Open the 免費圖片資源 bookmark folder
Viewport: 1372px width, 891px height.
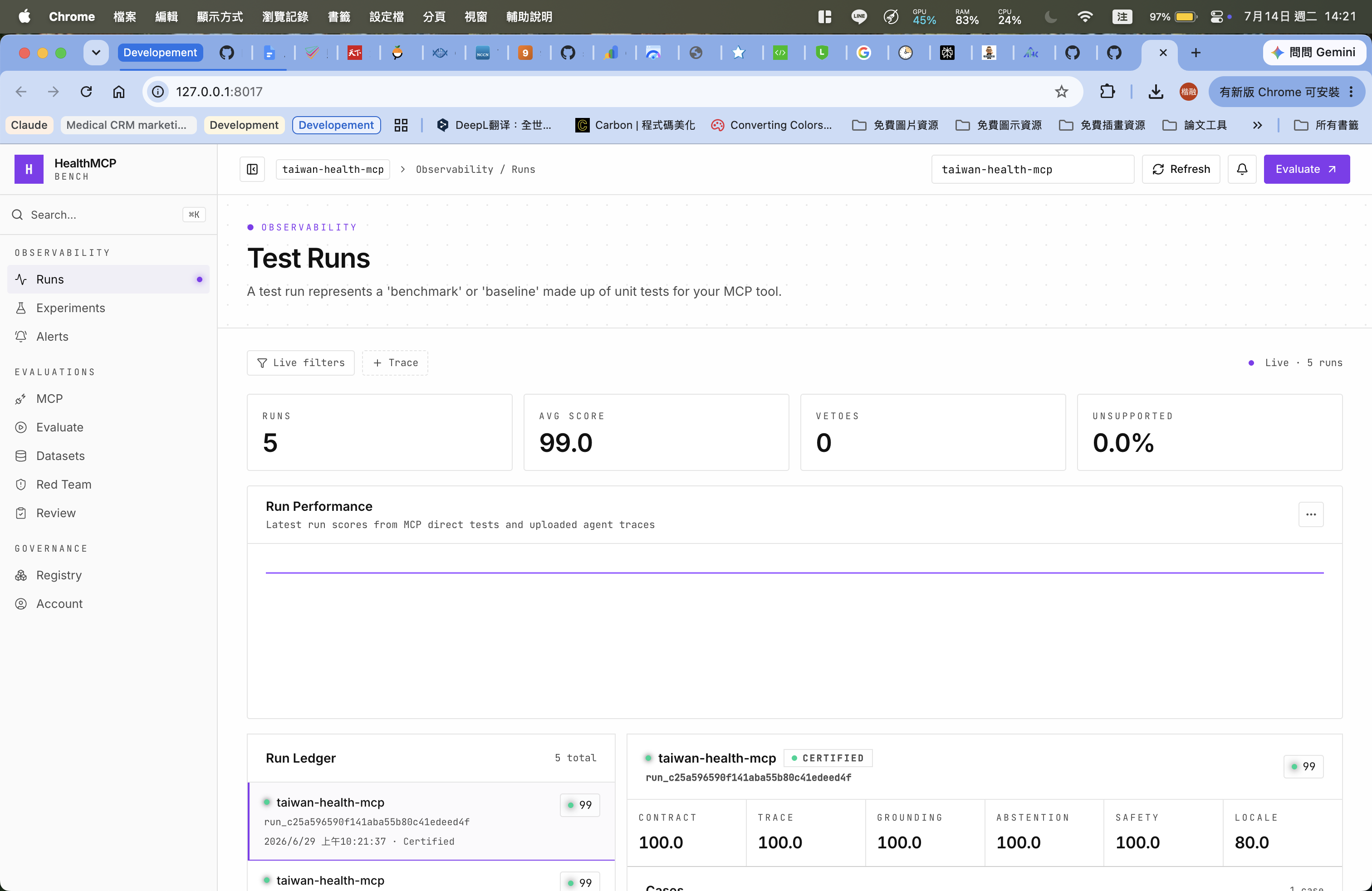pyautogui.click(x=895, y=125)
